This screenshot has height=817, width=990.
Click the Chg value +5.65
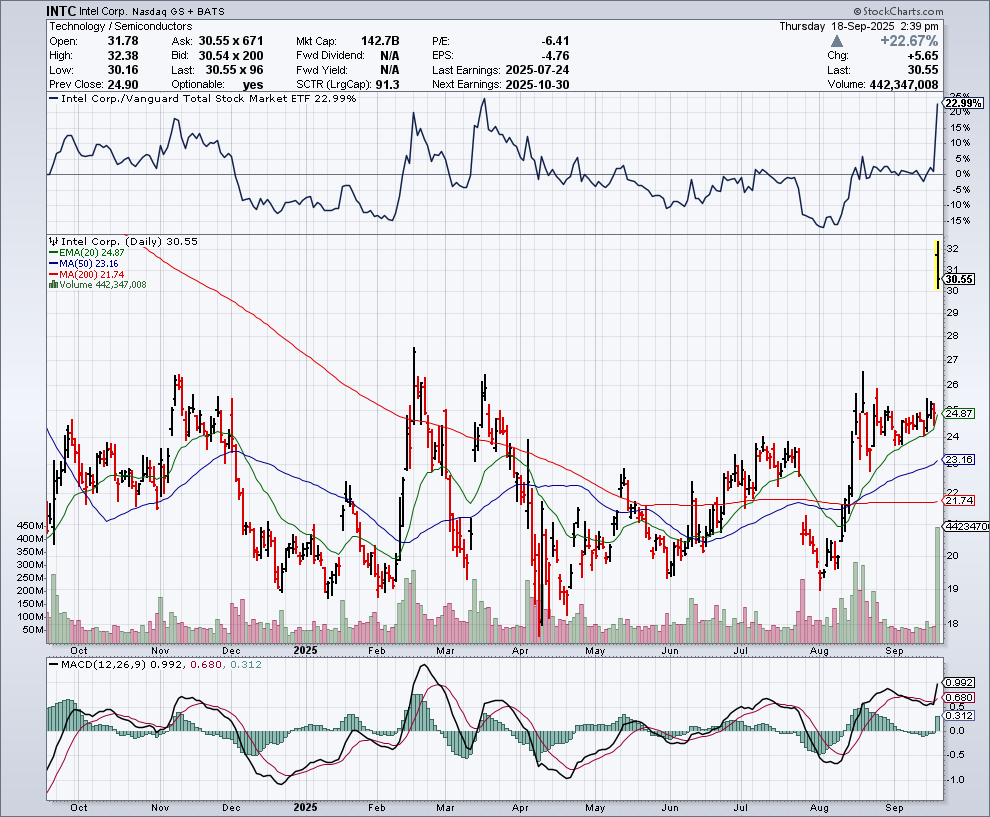coord(923,56)
